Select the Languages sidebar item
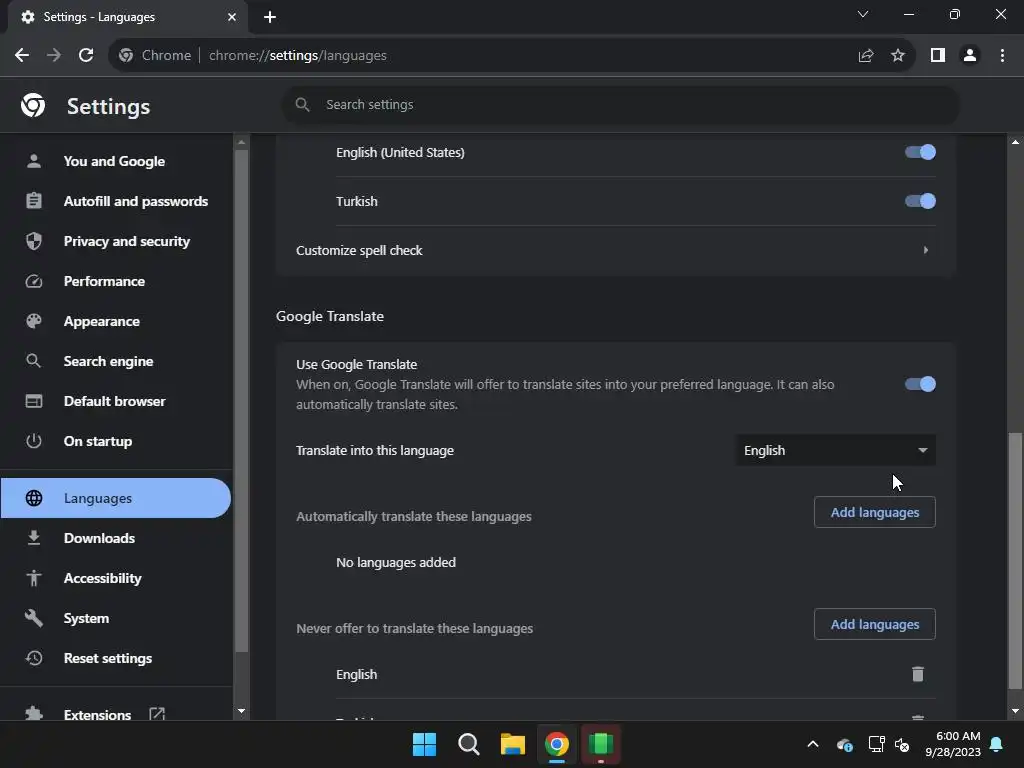The image size is (1024, 768). 116,498
